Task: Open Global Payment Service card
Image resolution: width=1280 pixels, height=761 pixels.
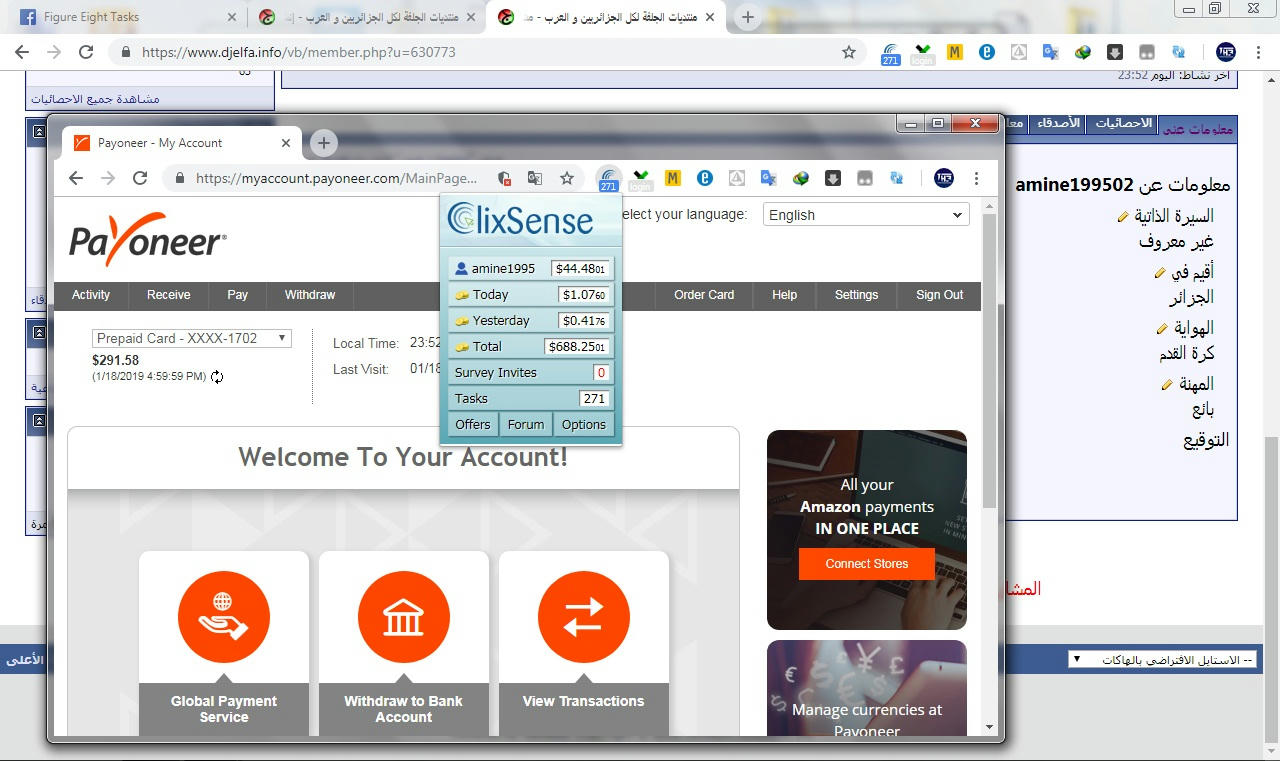Action: click(224, 643)
